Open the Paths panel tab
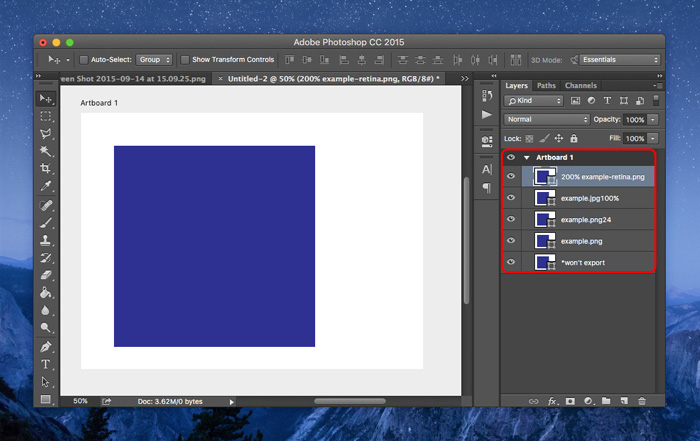Screen dimensions: 700x441 coord(546,86)
